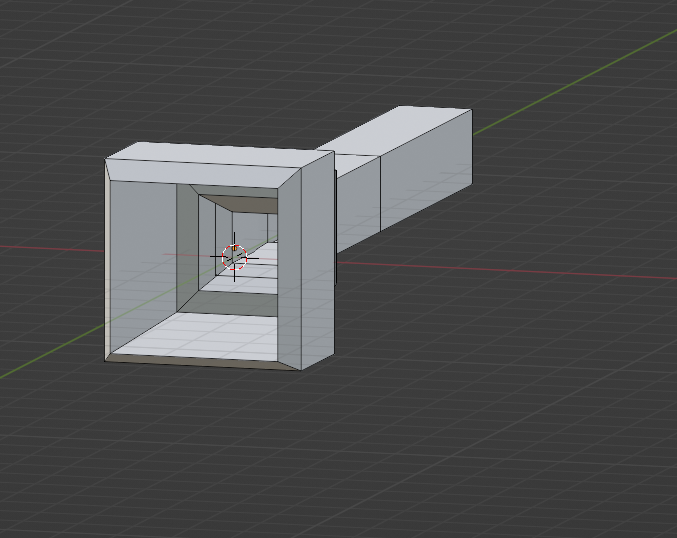
Task: Select the side face of the middle connector segment
Action: [x=358, y=205]
